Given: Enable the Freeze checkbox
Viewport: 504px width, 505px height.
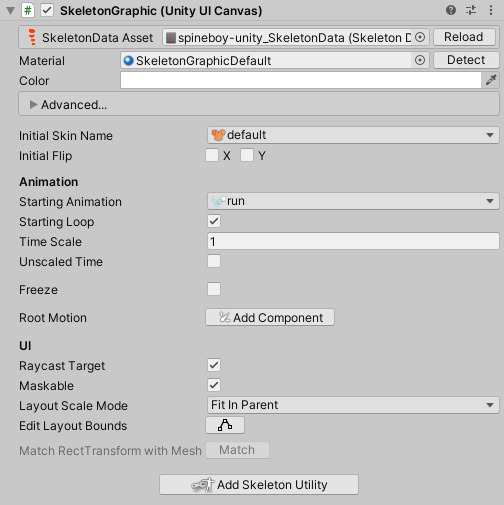Looking at the screenshot, I should [214, 289].
